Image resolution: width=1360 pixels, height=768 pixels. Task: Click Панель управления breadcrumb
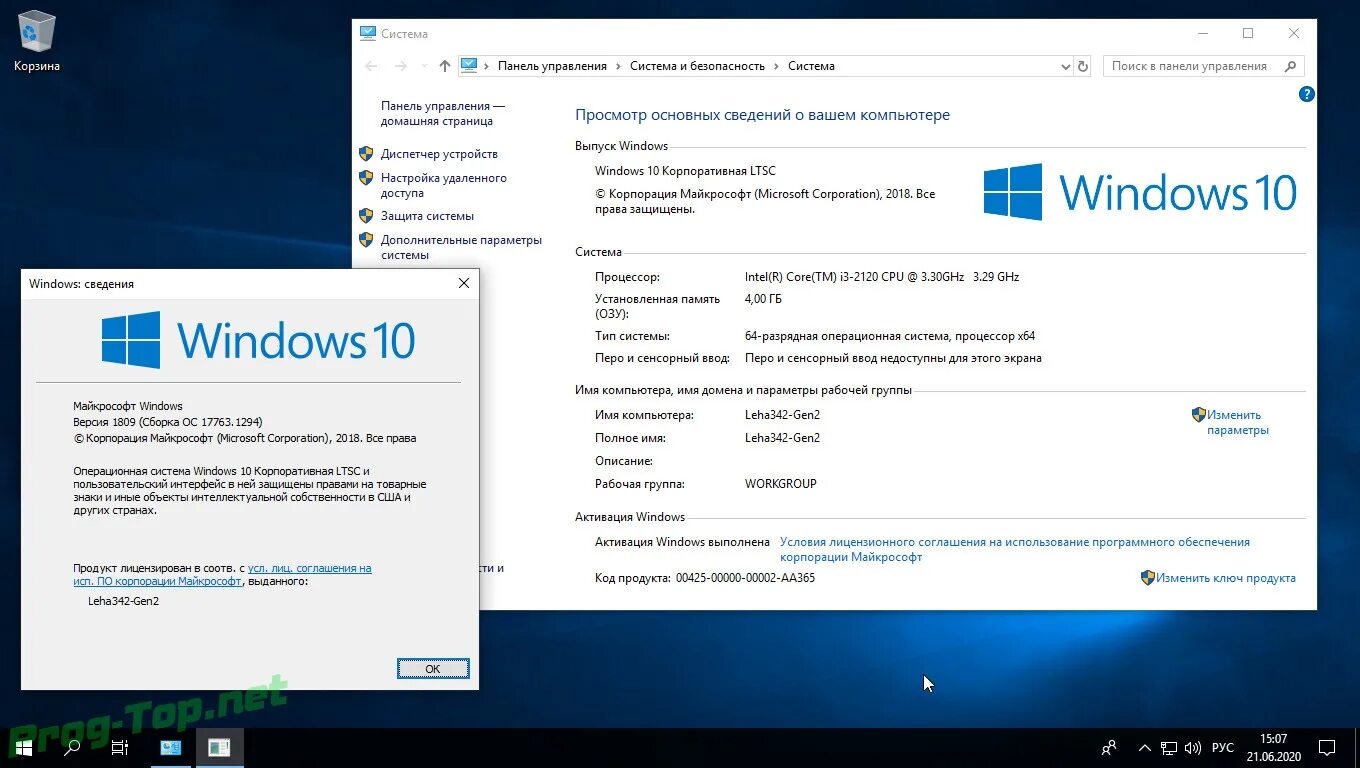pyautogui.click(x=552, y=66)
